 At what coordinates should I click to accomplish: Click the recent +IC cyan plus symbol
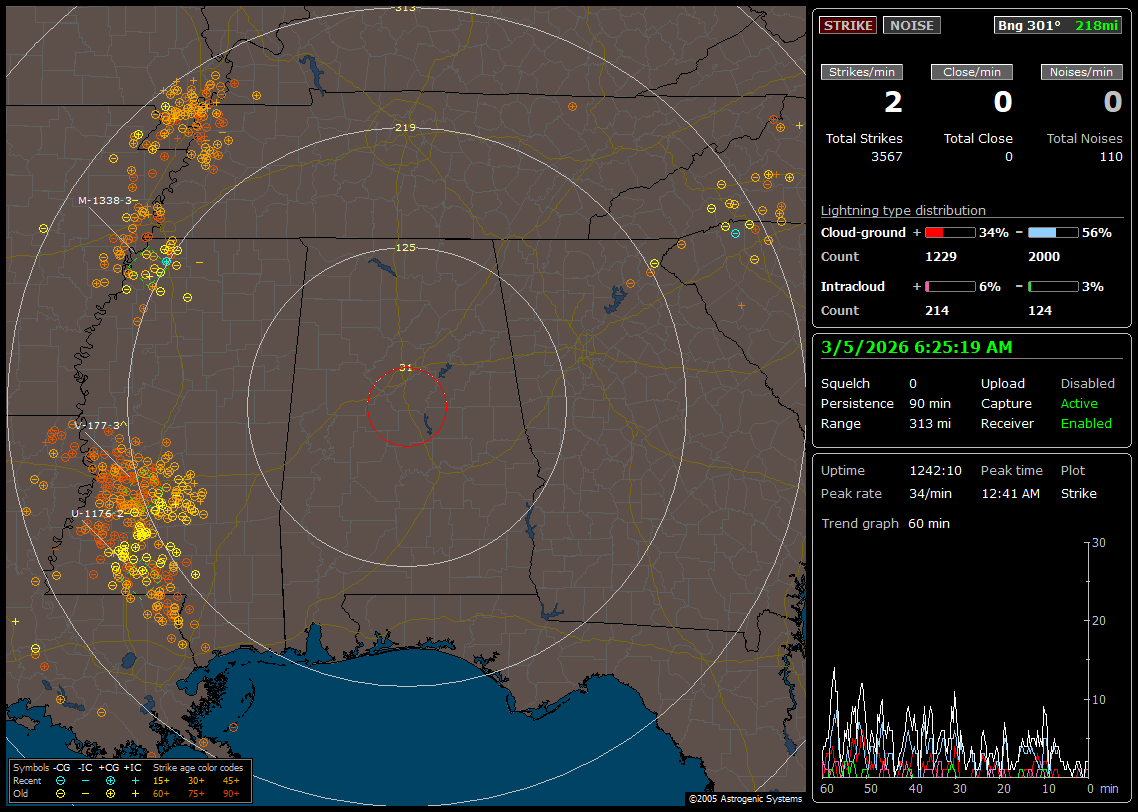pos(135,780)
